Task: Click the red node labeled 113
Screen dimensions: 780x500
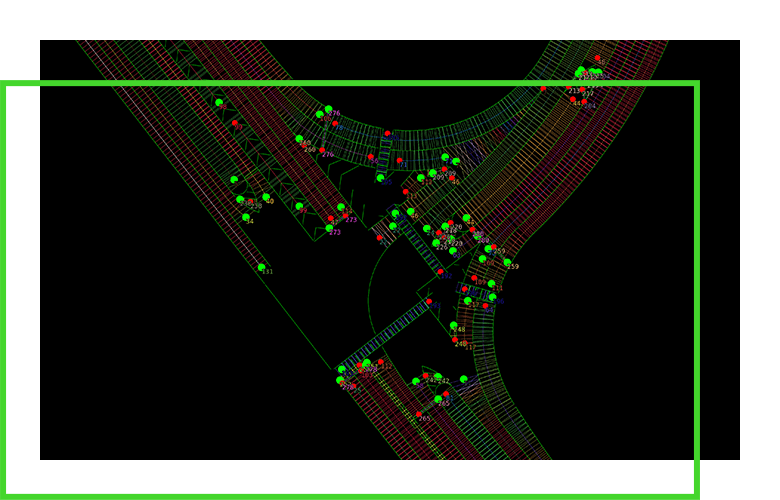Action: coord(405,192)
